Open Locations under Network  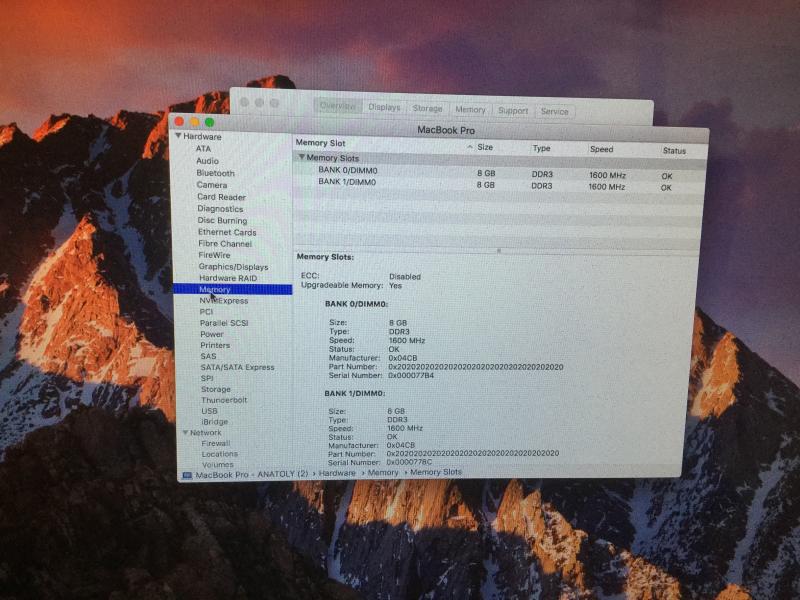coord(220,454)
